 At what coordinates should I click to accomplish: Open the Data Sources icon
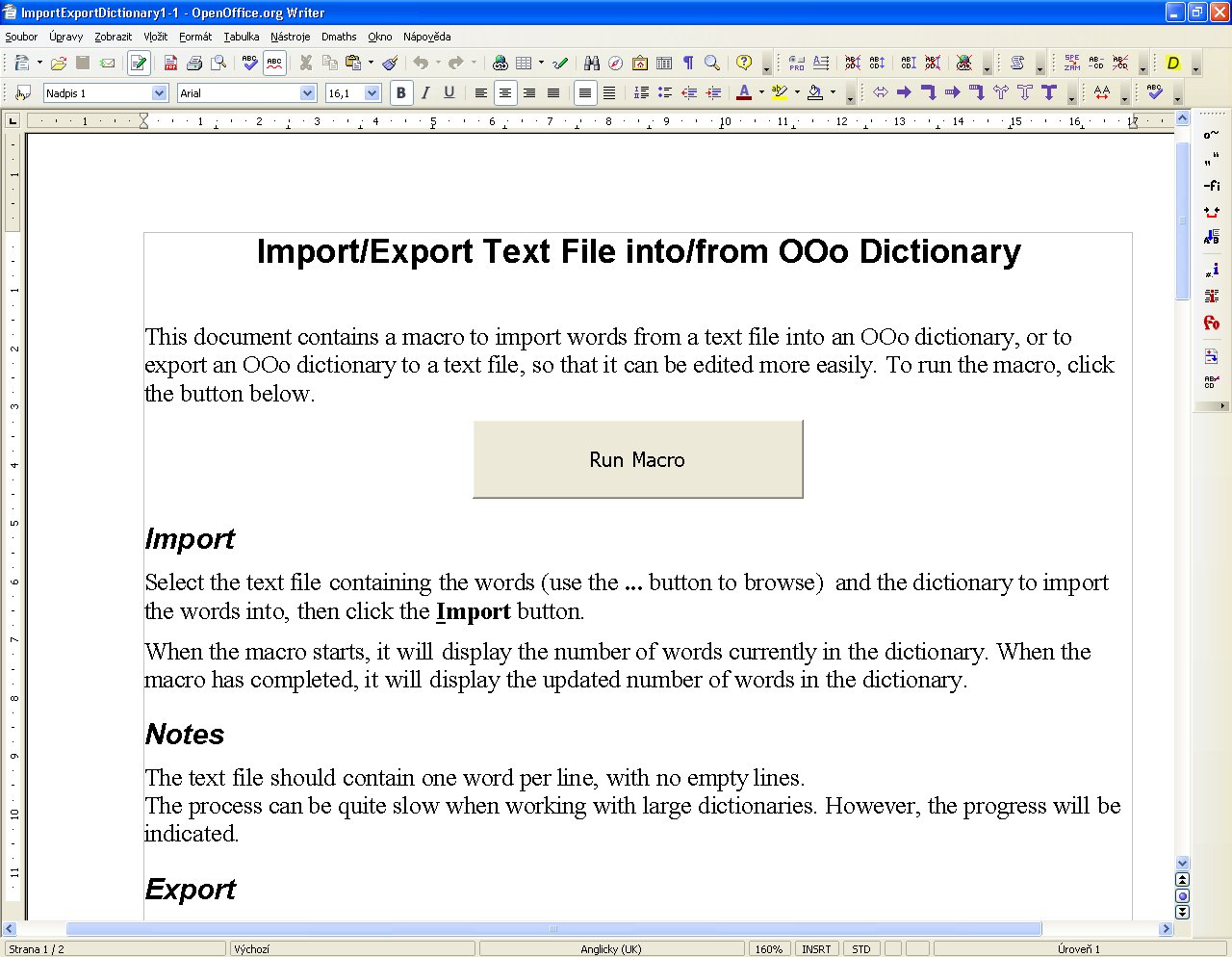tap(664, 63)
